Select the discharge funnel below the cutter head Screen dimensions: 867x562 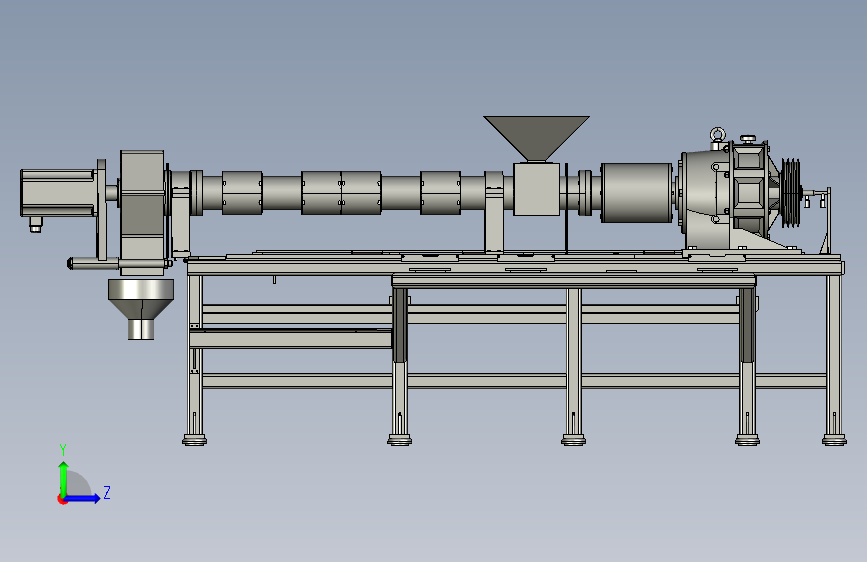click(x=141, y=309)
